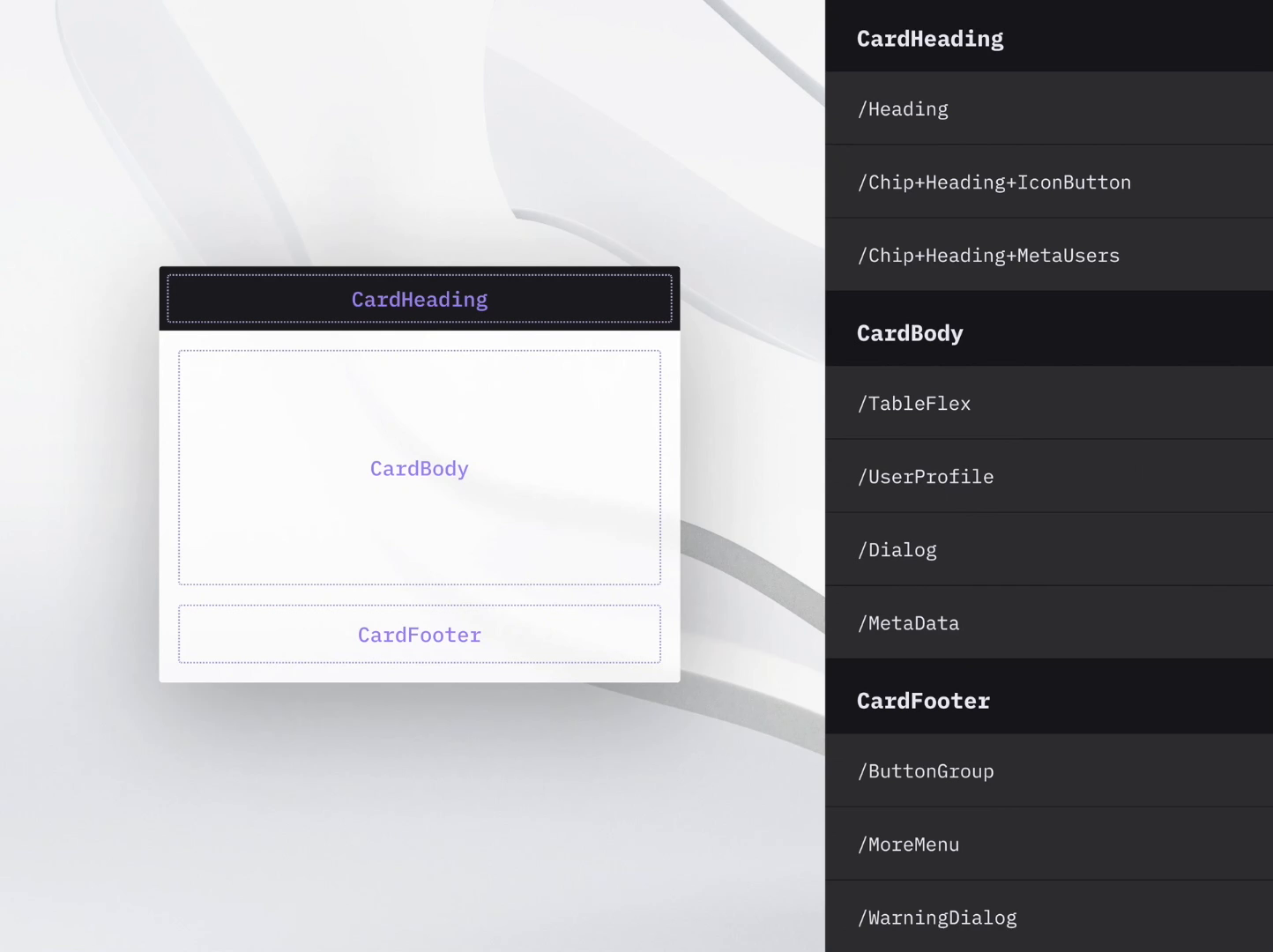The image size is (1273, 952).
Task: Click the white card preview panel
Action: [x=420, y=529]
